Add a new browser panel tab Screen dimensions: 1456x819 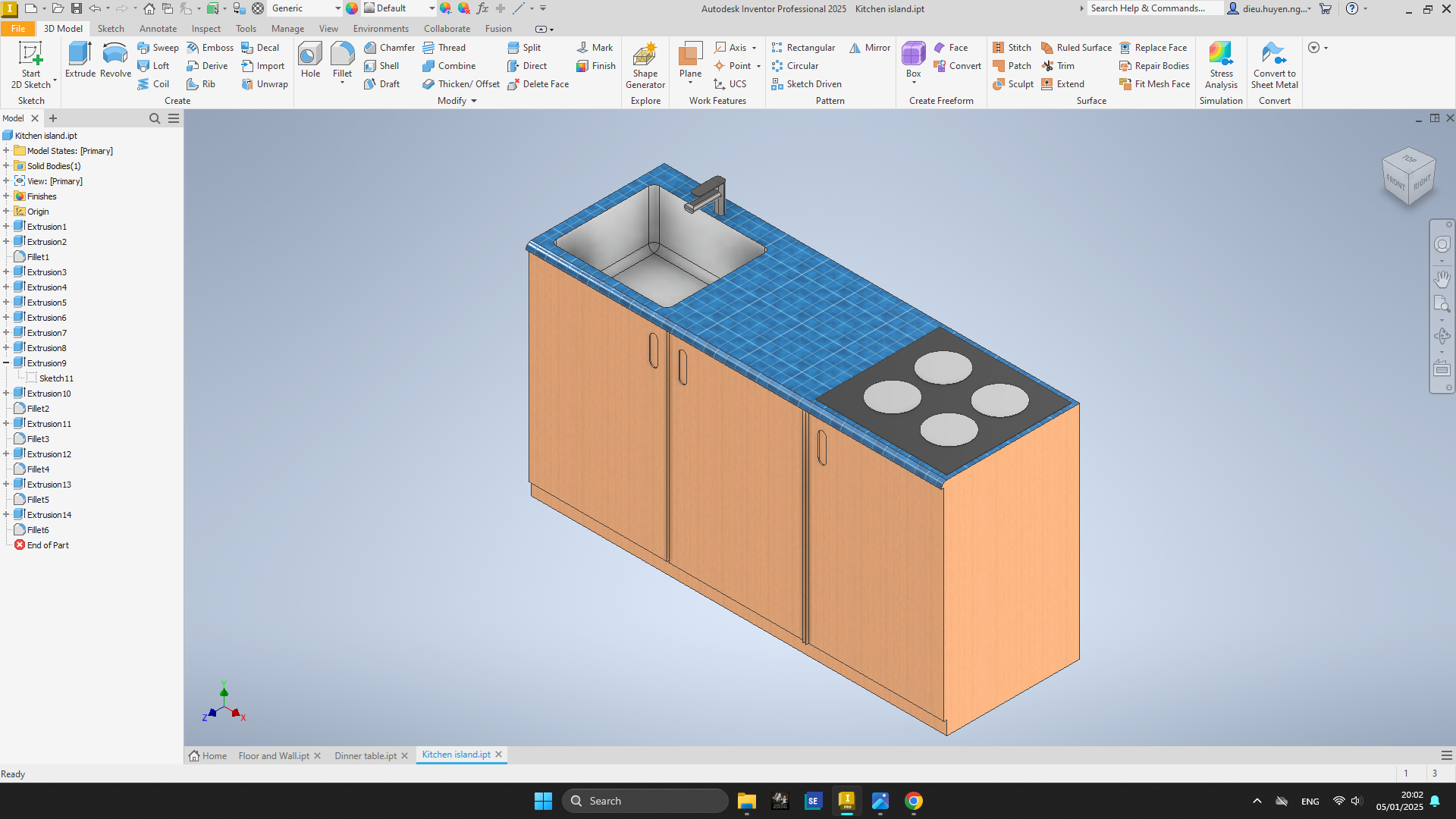coord(53,118)
